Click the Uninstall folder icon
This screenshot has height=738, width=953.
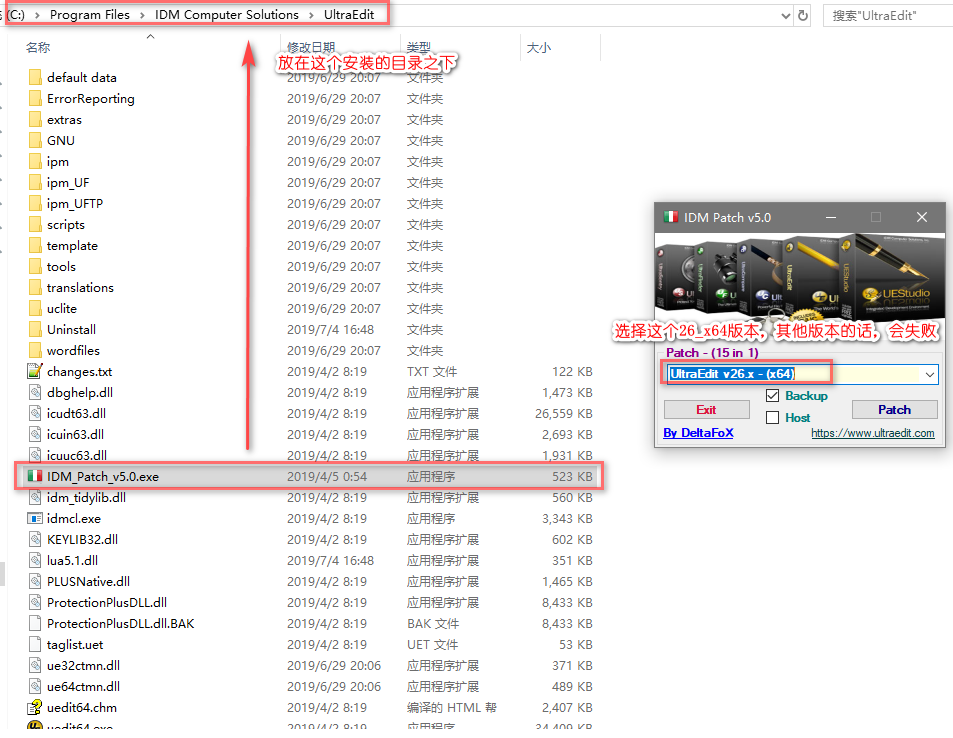pyautogui.click(x=35, y=329)
